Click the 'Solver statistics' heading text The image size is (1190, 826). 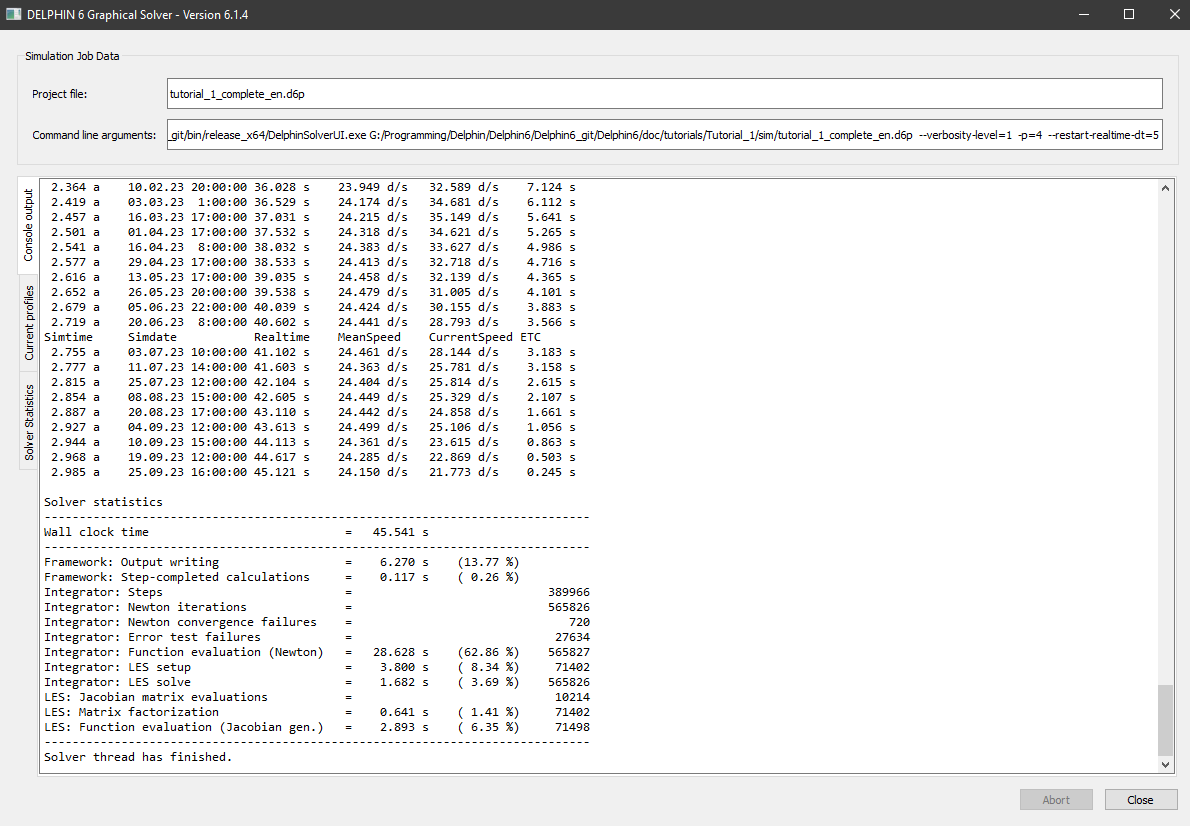click(103, 502)
